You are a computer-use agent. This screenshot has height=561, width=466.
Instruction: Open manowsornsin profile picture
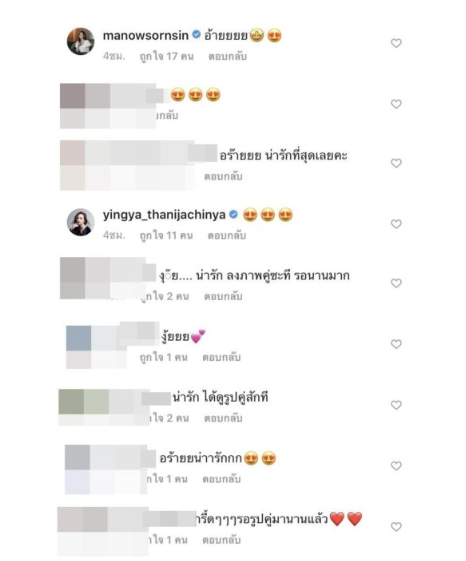[x=81, y=41]
